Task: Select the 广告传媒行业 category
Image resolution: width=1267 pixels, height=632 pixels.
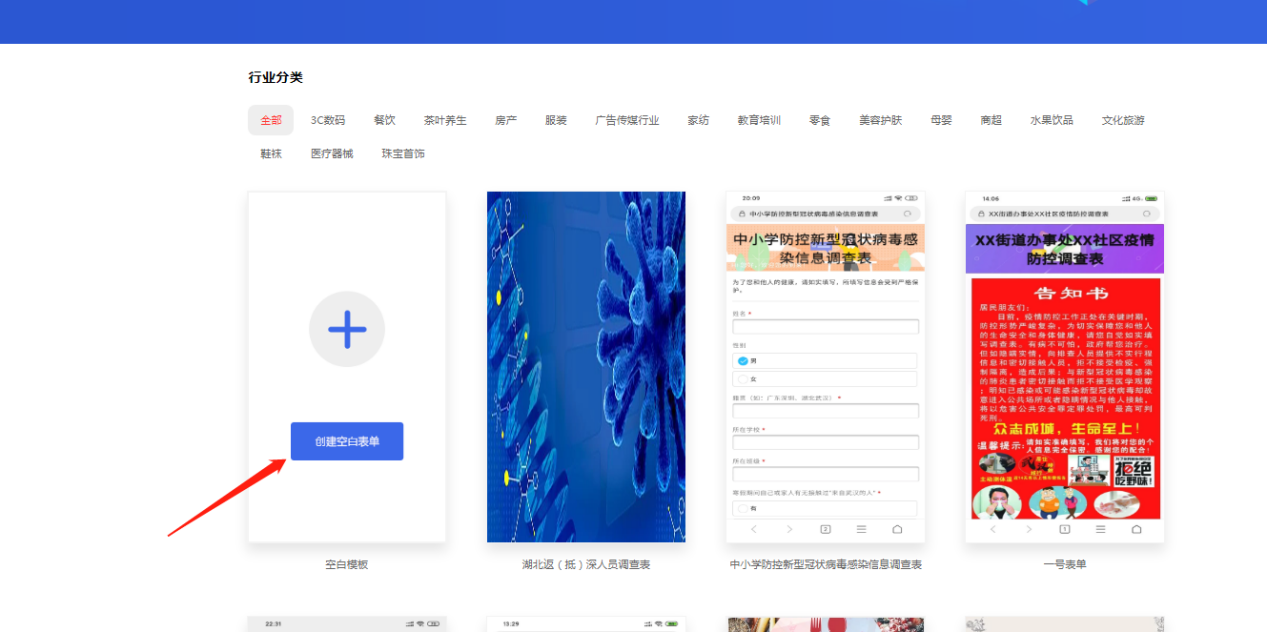Action: (x=627, y=120)
